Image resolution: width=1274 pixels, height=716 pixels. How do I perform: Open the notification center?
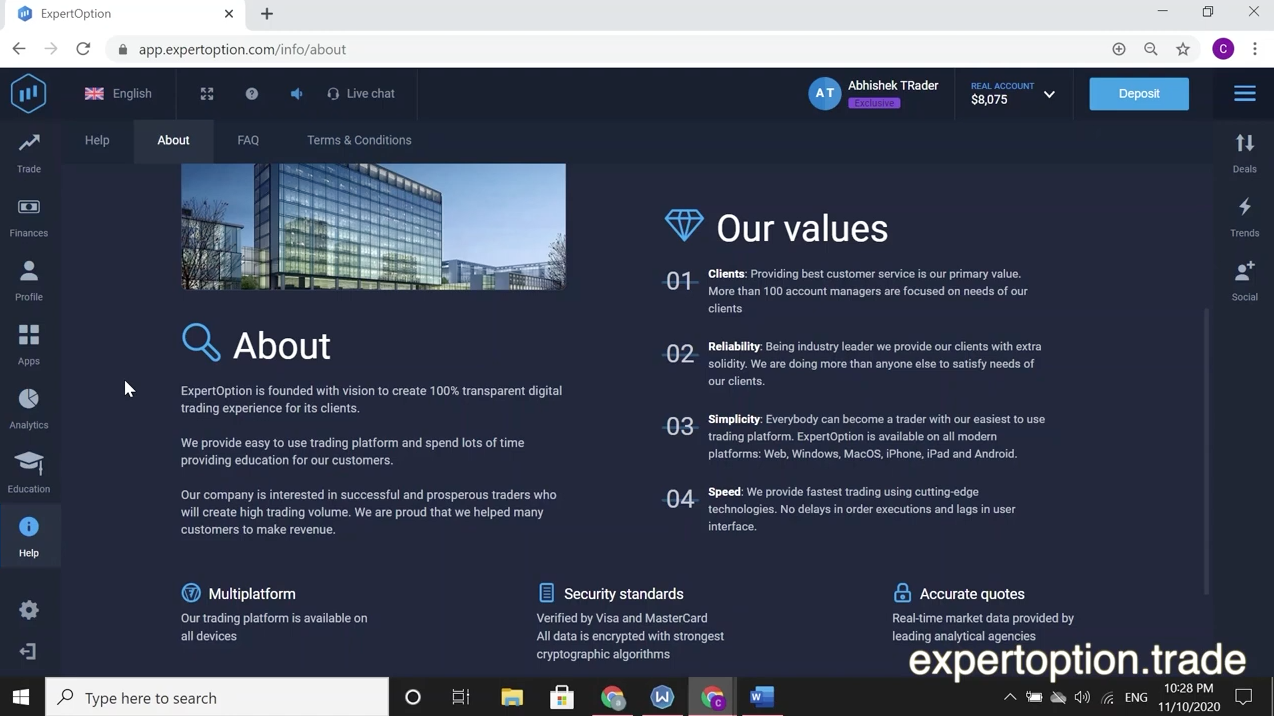coord(1244,697)
